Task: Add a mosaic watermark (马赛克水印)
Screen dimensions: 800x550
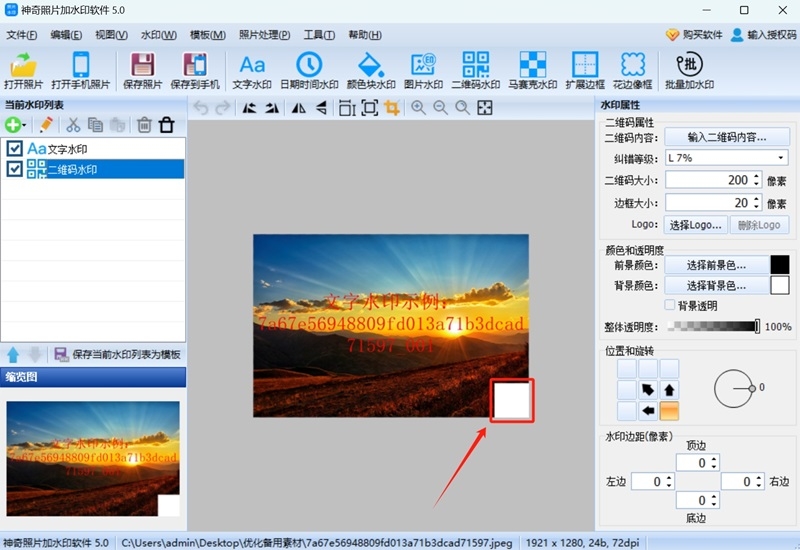Action: coord(533,71)
